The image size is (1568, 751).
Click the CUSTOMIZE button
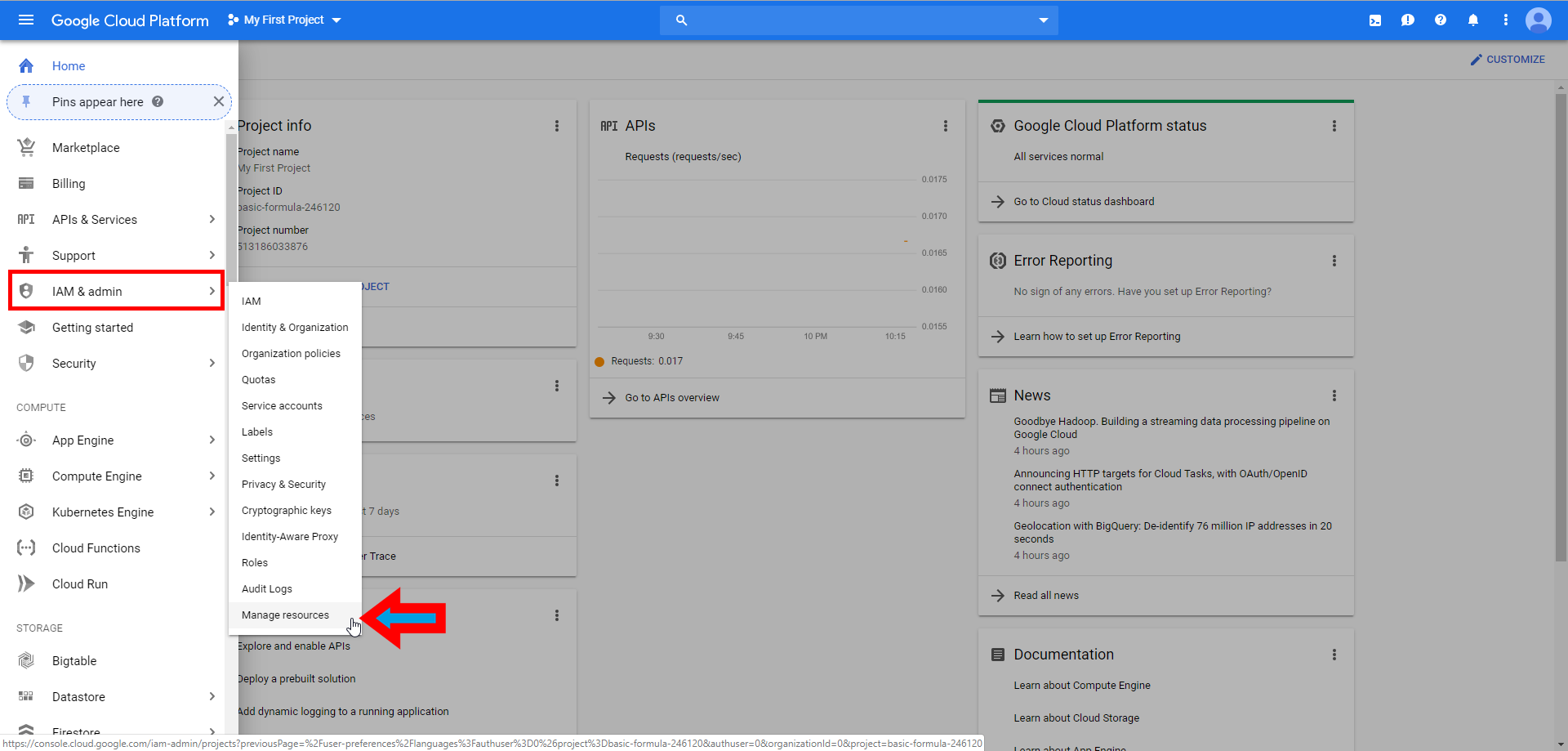(1508, 60)
